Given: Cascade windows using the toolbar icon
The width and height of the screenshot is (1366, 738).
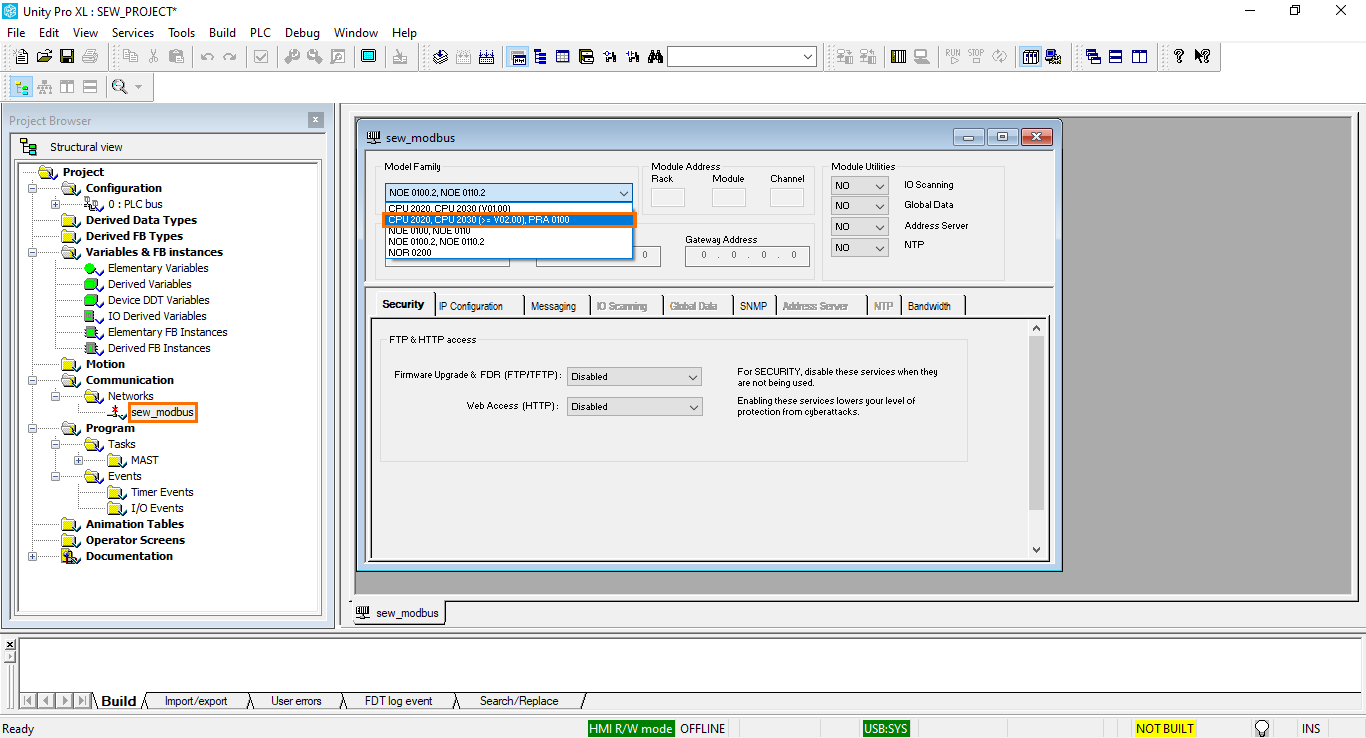Looking at the screenshot, I should point(1093,57).
